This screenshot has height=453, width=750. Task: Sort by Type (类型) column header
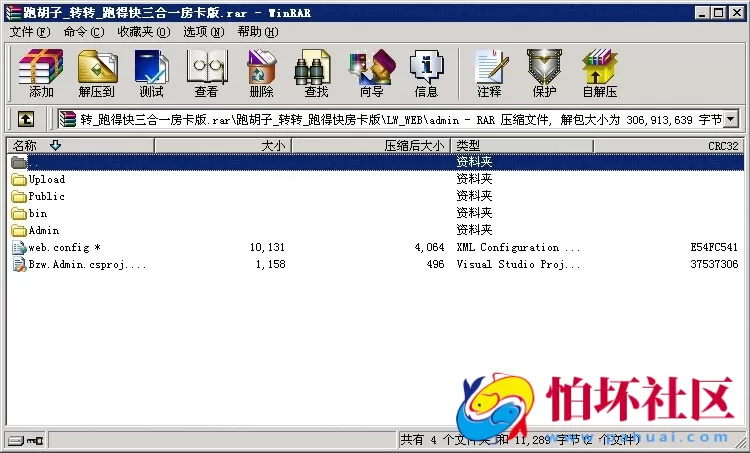[x=522, y=145]
